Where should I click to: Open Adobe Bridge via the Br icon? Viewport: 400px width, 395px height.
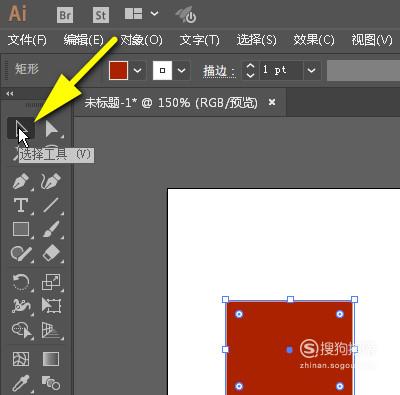[65, 15]
